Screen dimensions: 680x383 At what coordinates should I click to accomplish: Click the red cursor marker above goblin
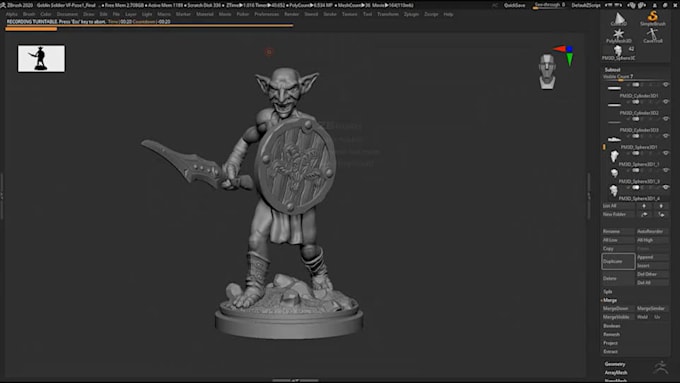point(269,52)
